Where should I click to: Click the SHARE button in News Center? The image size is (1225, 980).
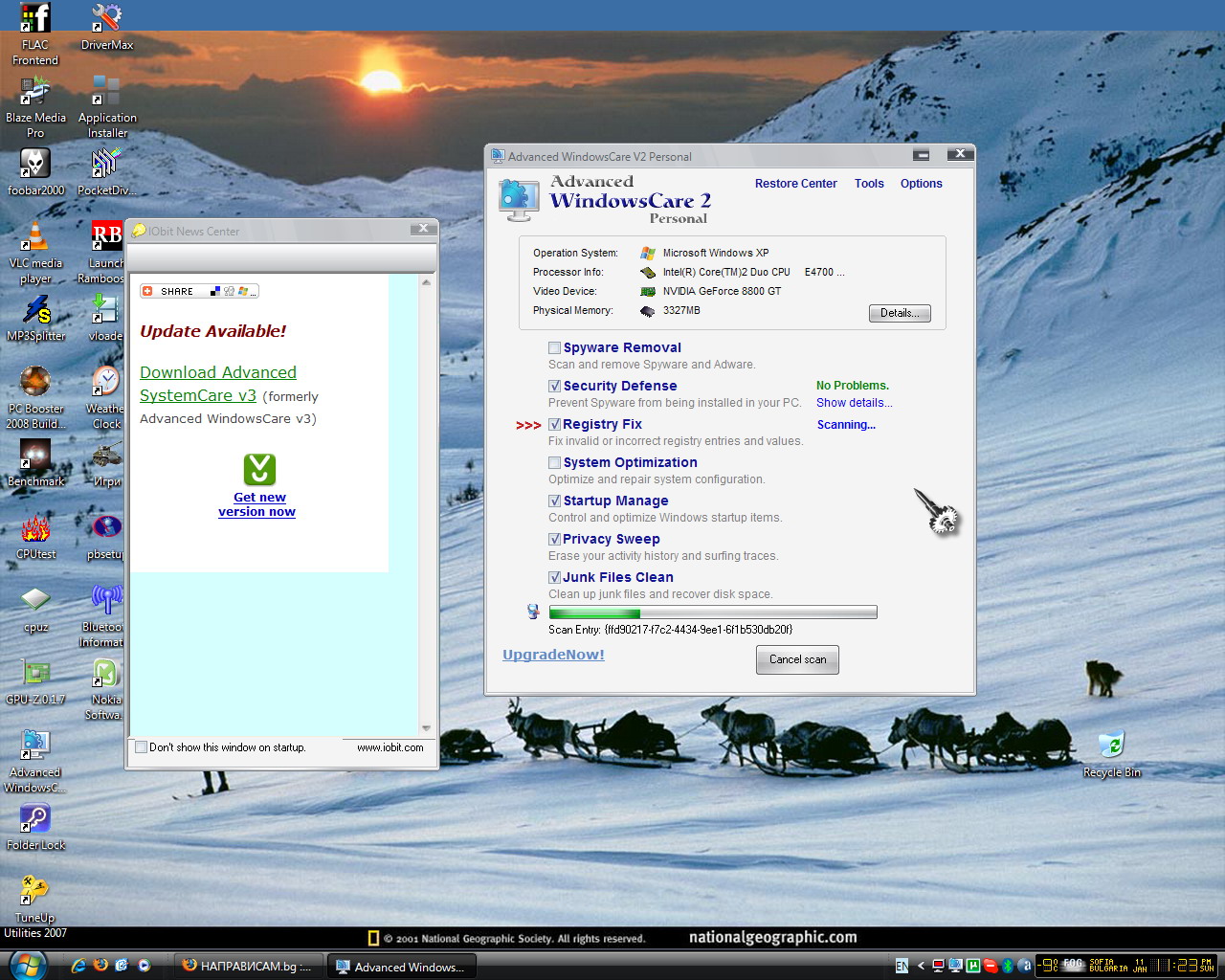tap(199, 291)
